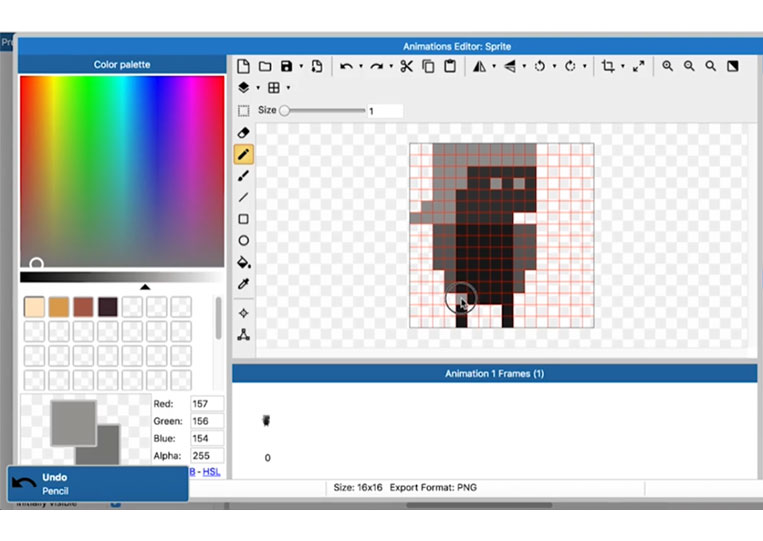763x541 pixels.
Task: Flip sprite horizontally
Action: tap(479, 66)
